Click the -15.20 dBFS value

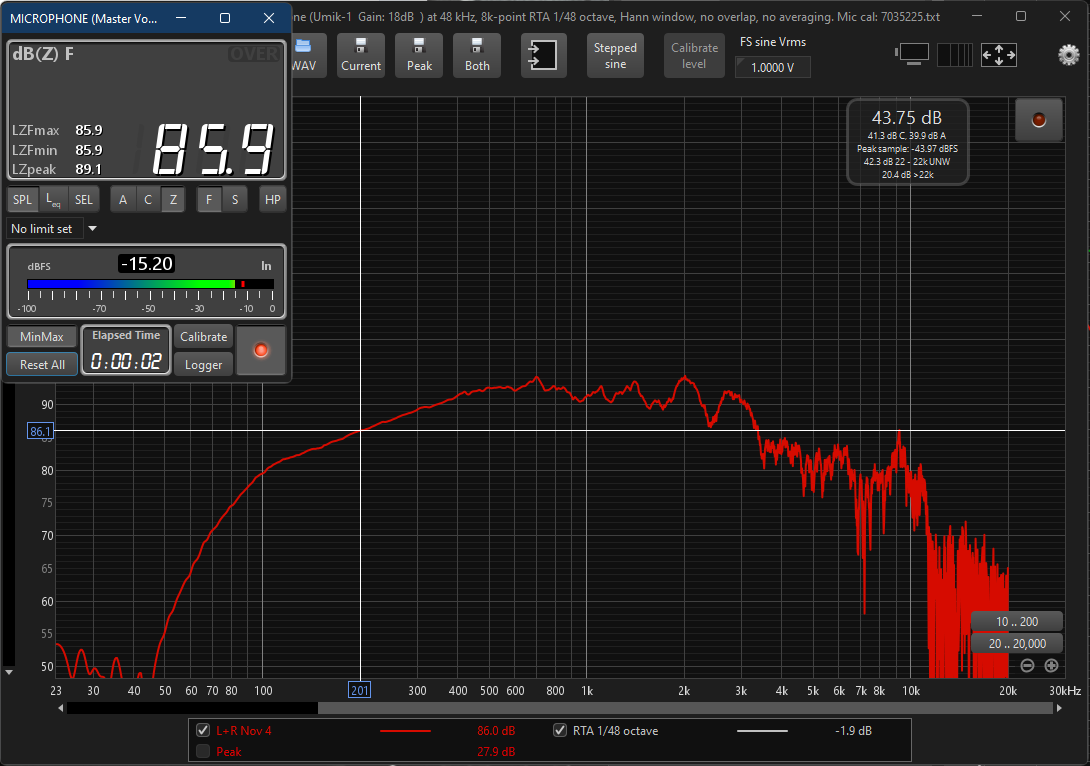(146, 264)
